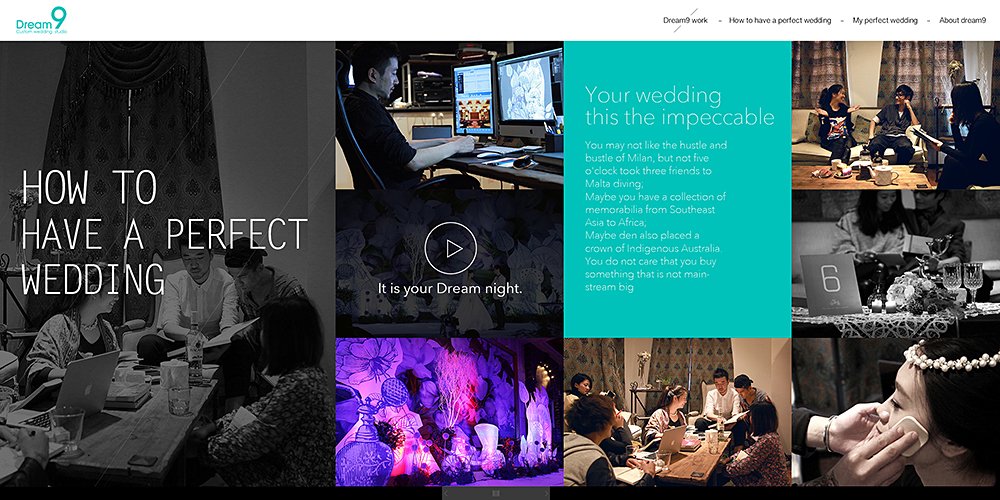Open My perfect wedding page
The image size is (1000, 500).
point(885,20)
